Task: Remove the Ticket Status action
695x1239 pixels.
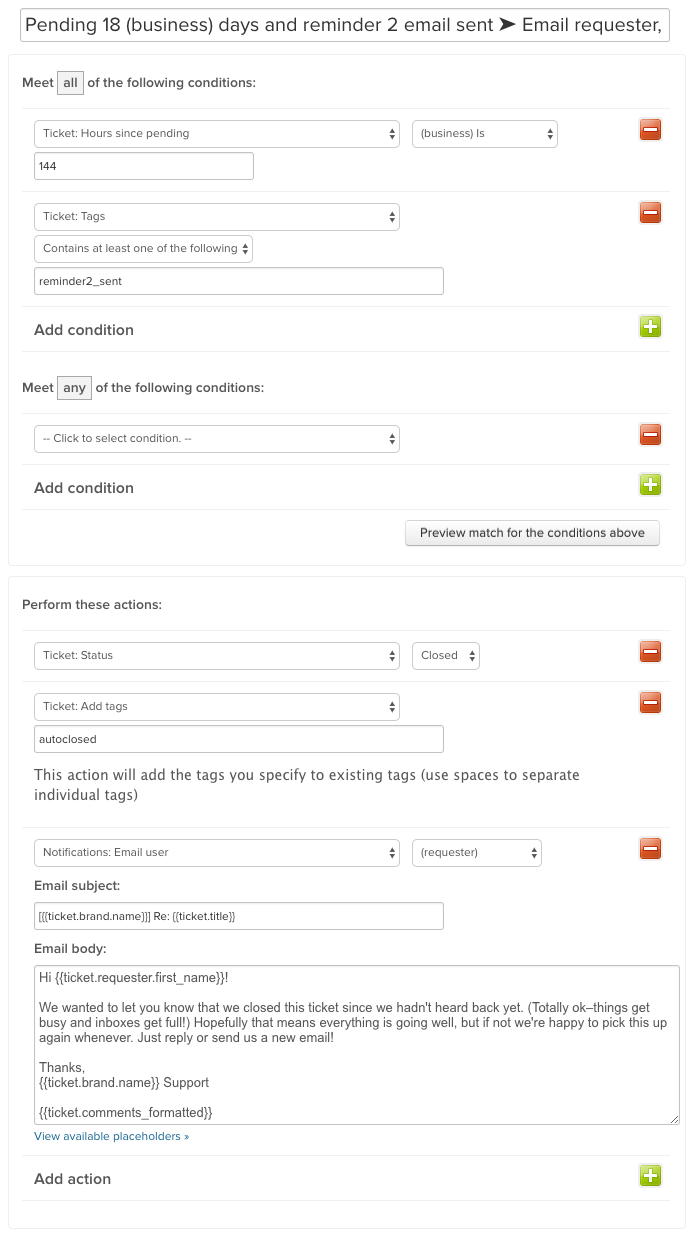Action: 650,651
